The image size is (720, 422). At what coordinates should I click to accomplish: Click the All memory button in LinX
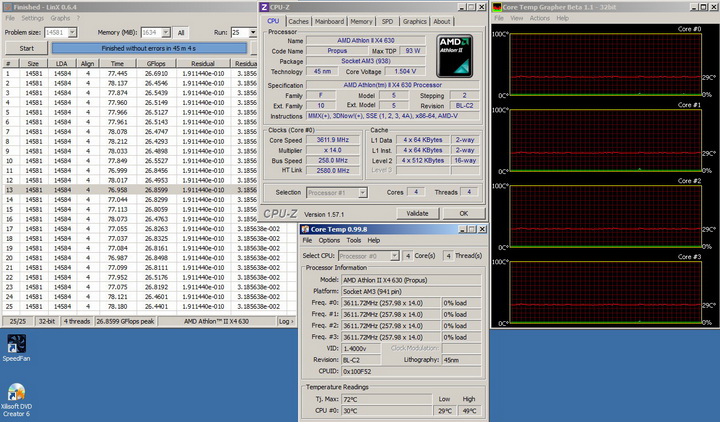point(181,33)
